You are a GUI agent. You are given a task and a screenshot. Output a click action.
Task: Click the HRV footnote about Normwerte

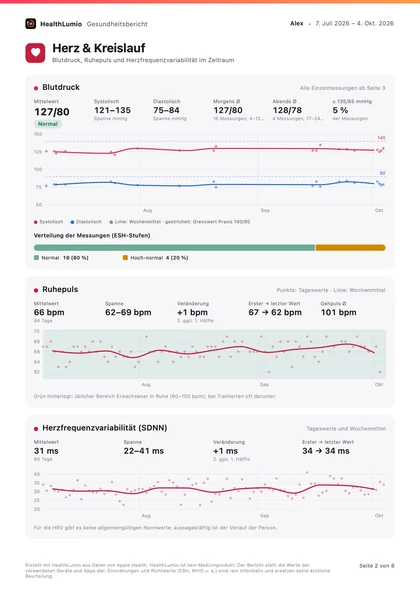point(155,528)
